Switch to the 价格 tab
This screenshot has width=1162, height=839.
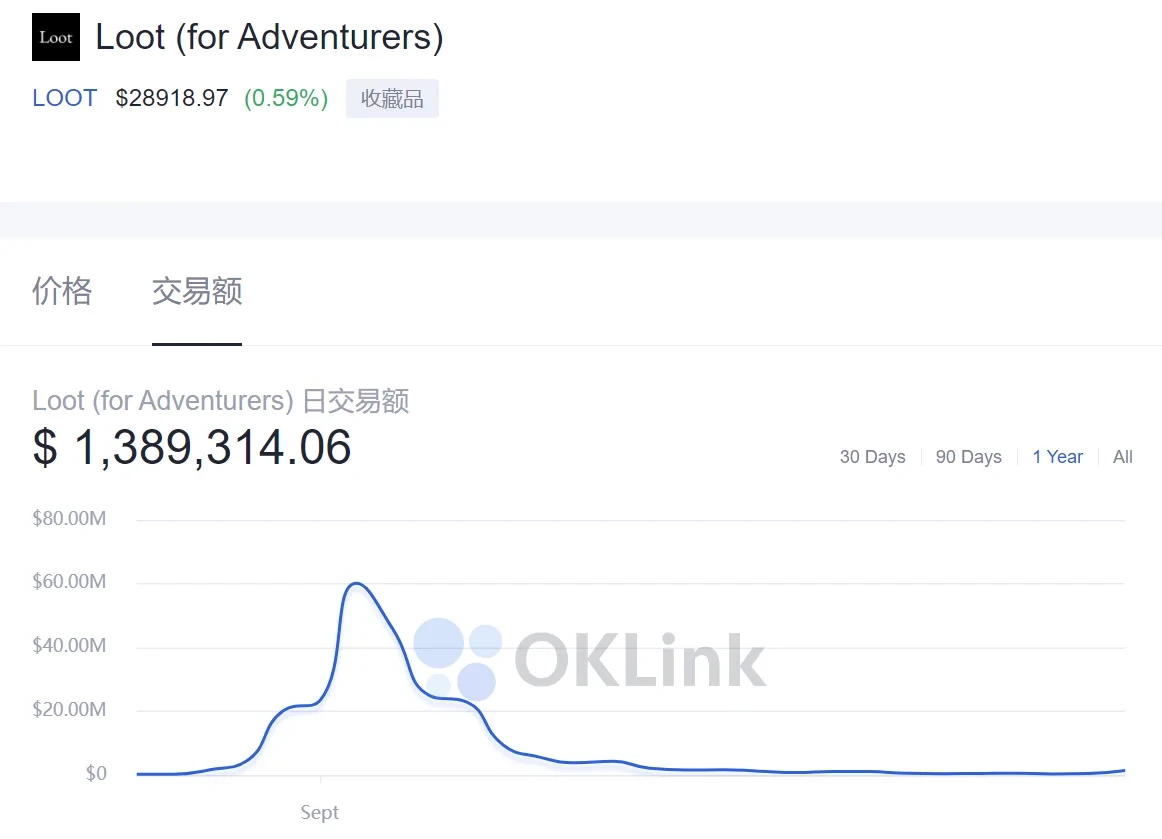click(62, 291)
